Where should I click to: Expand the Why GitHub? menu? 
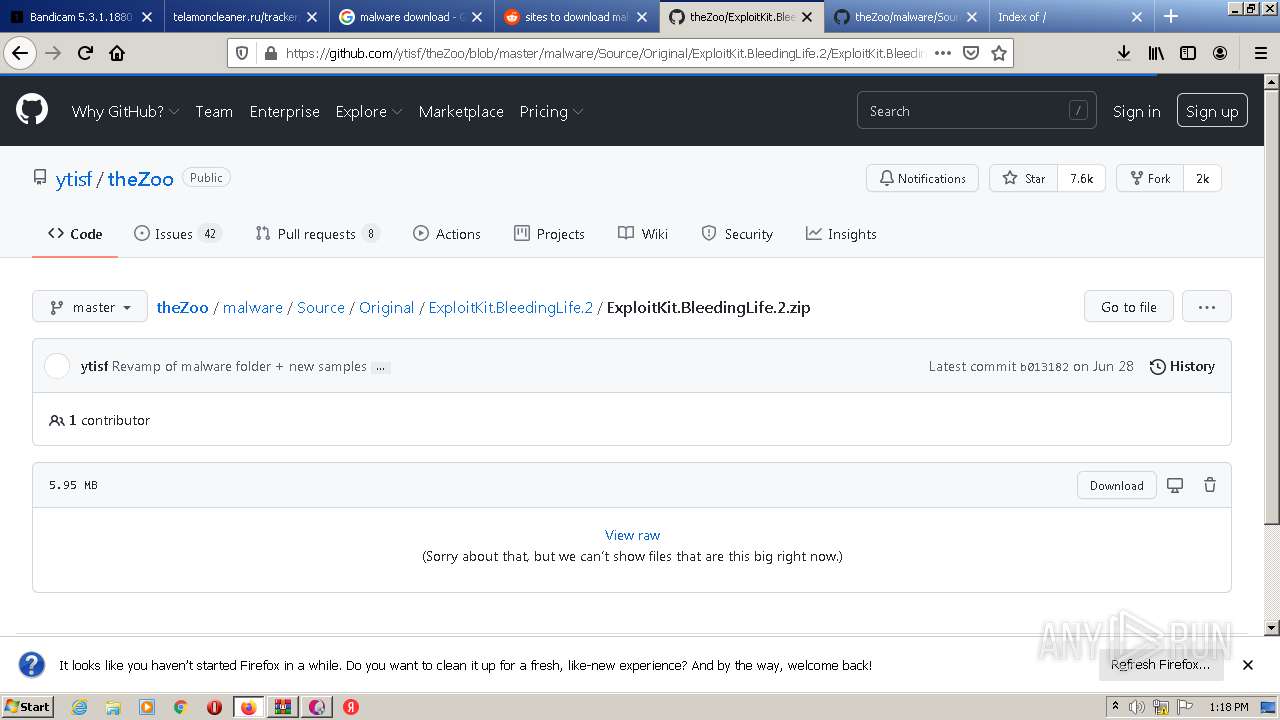click(125, 111)
